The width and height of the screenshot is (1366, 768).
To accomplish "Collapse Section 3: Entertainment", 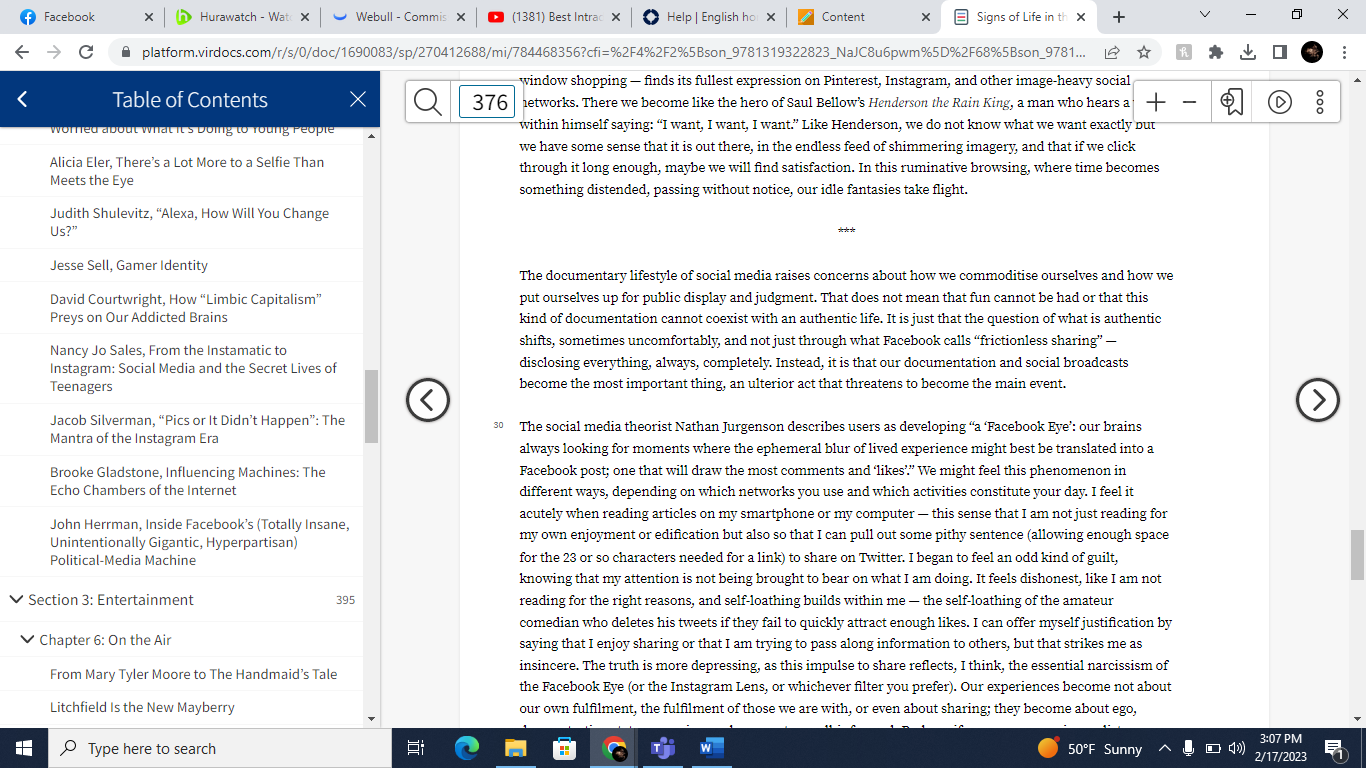I will coord(16,600).
